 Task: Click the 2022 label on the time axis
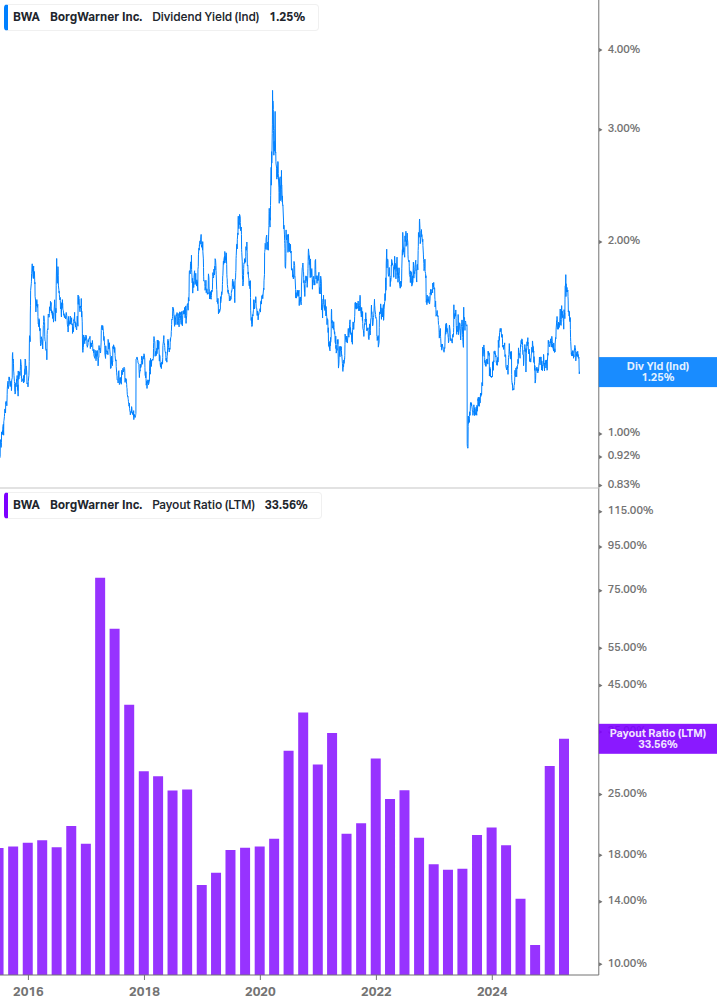[x=376, y=992]
